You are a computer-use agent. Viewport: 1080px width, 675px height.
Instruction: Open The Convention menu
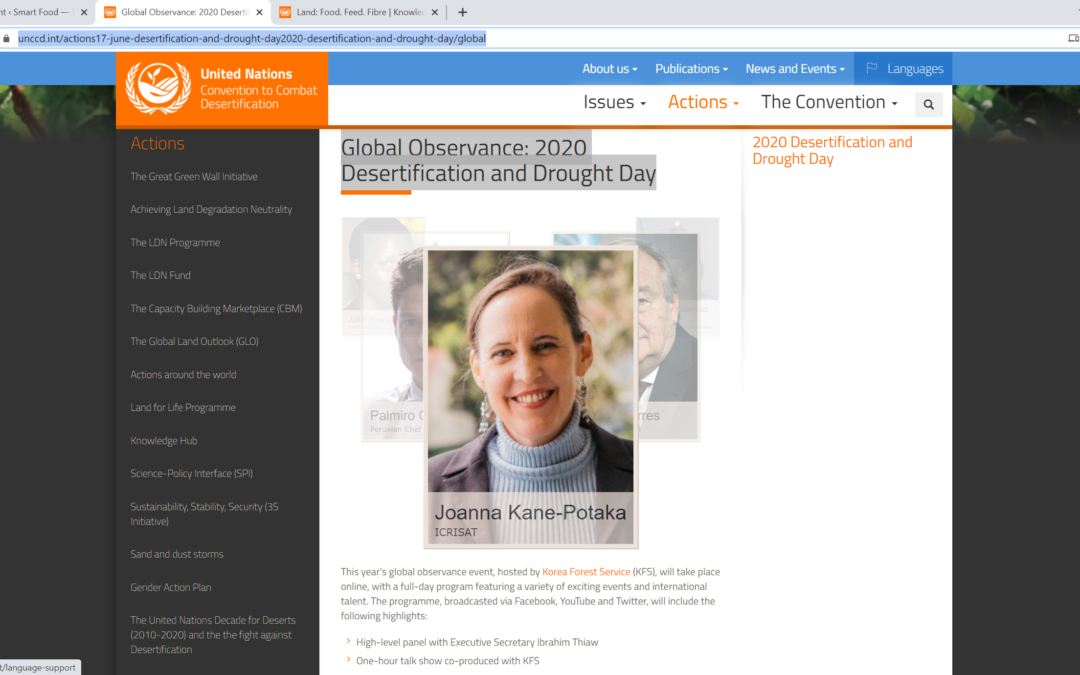point(829,102)
